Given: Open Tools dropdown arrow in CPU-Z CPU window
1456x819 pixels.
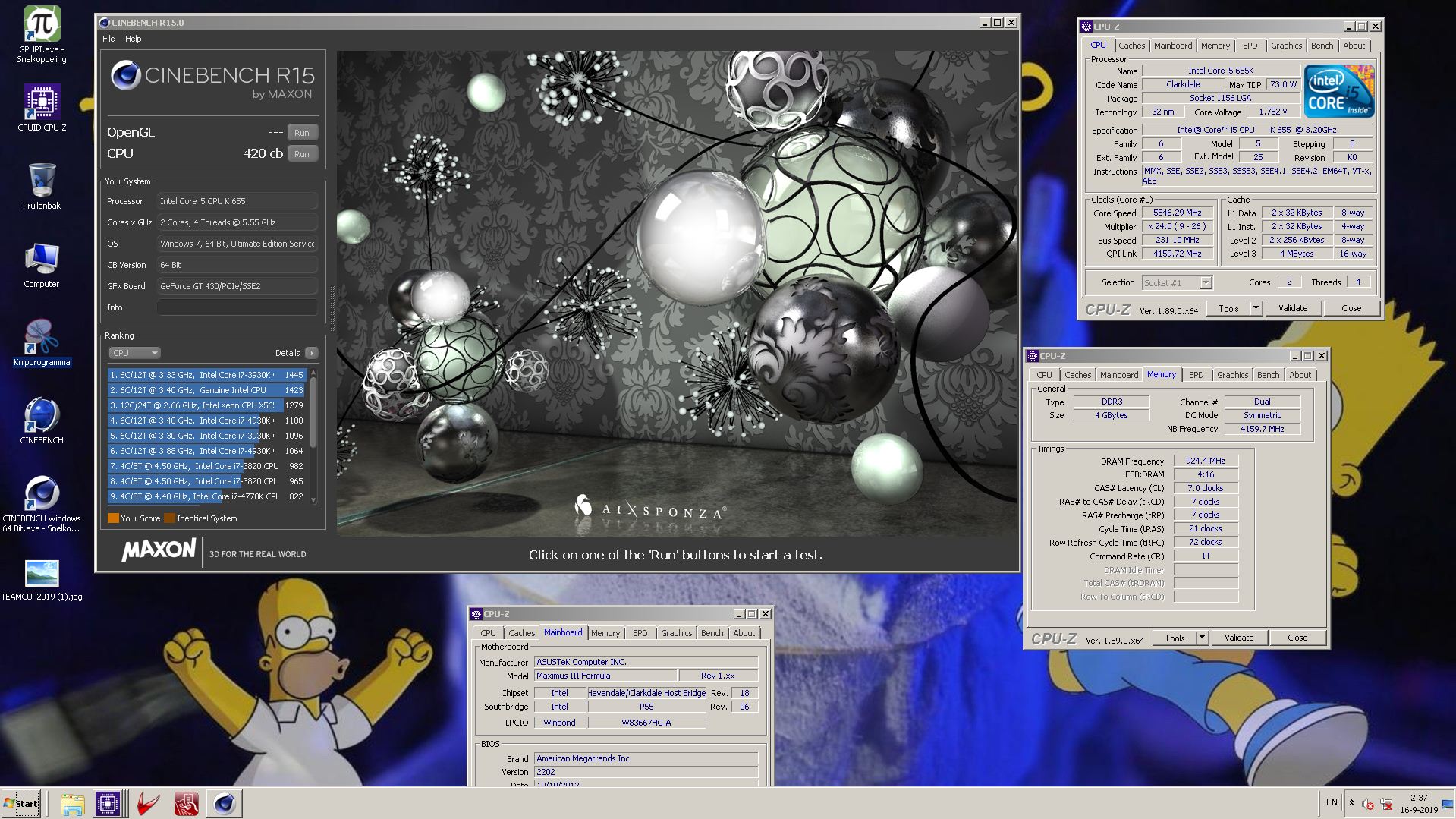Looking at the screenshot, I should point(1256,308).
